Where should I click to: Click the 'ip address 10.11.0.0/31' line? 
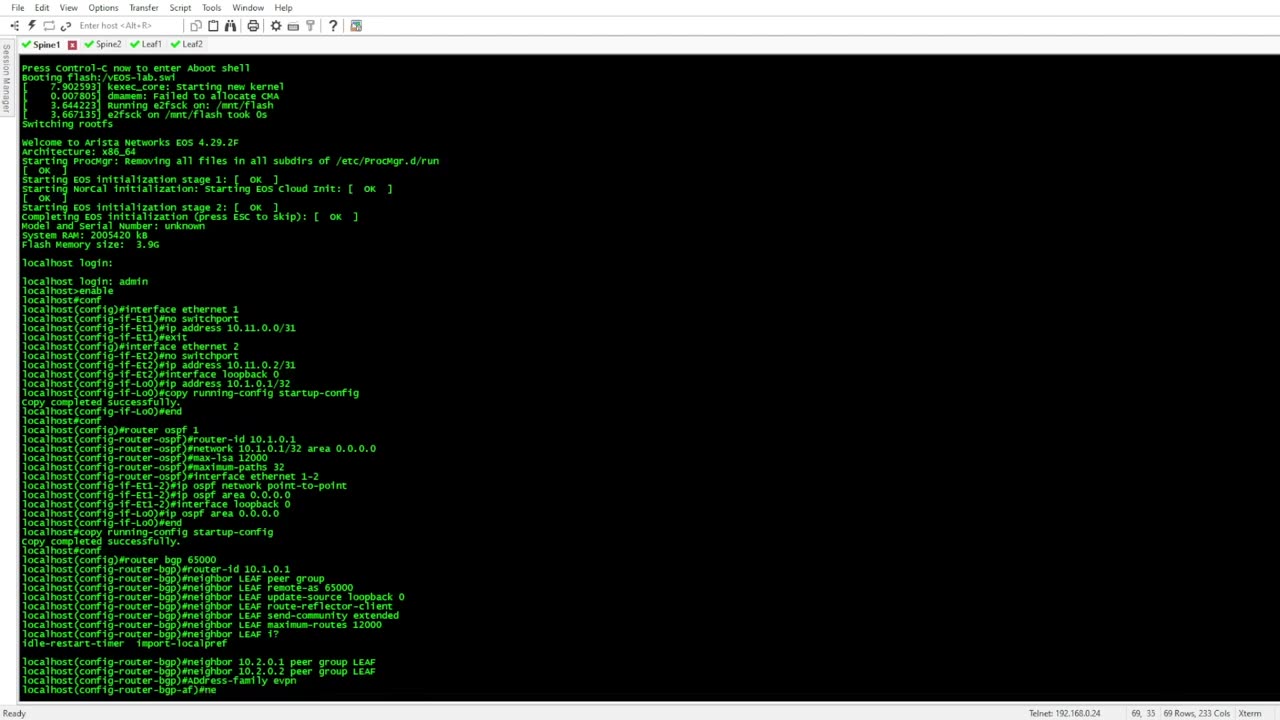(159, 328)
